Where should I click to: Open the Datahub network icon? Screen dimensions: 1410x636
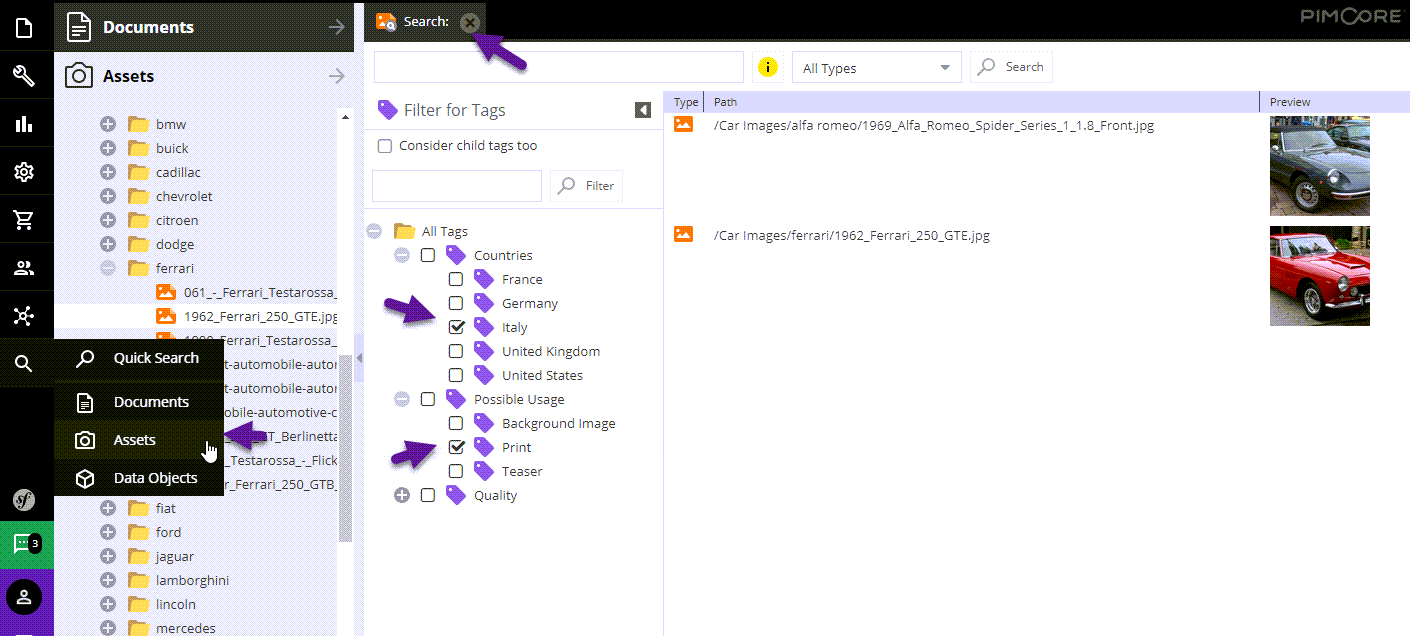tap(24, 316)
